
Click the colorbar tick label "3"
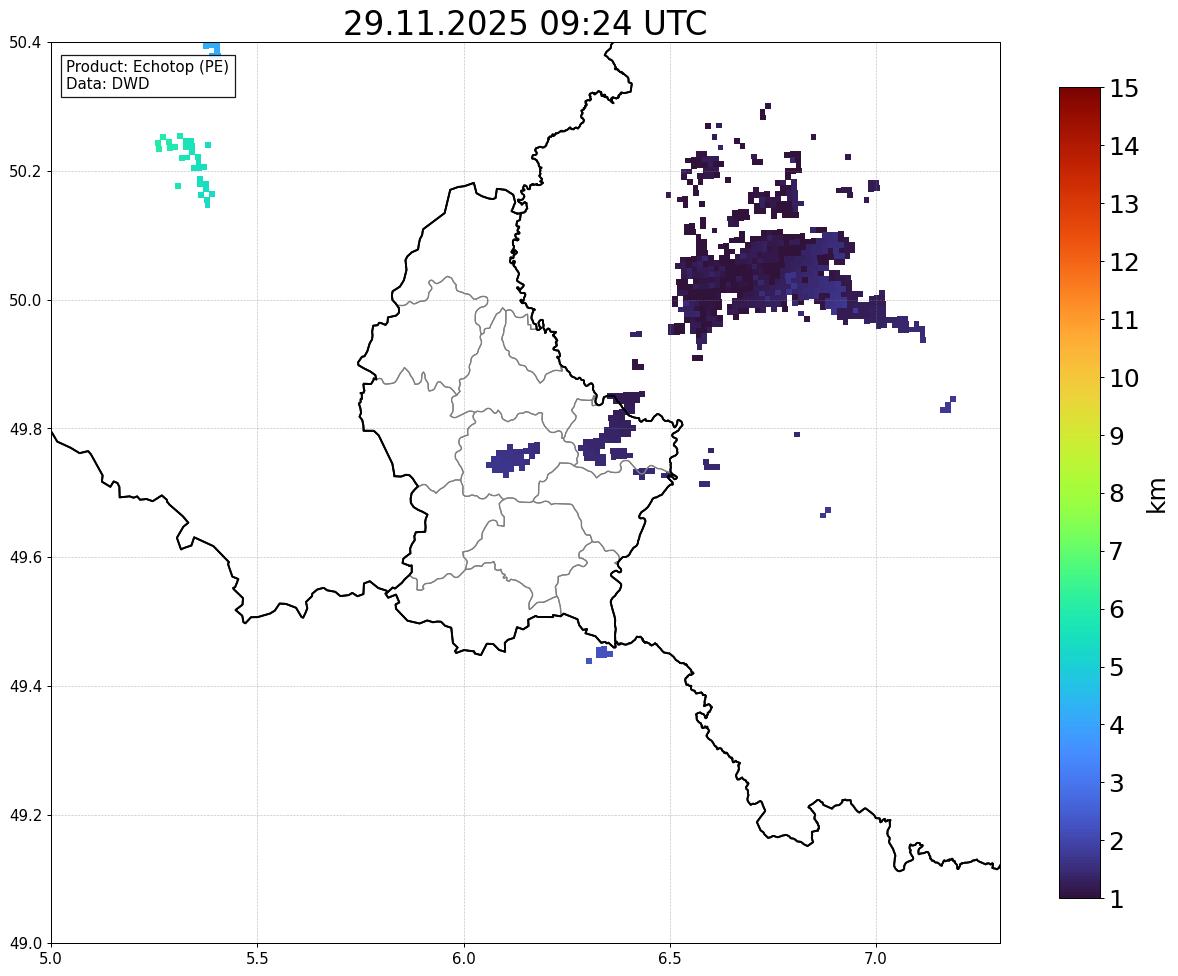click(1117, 783)
